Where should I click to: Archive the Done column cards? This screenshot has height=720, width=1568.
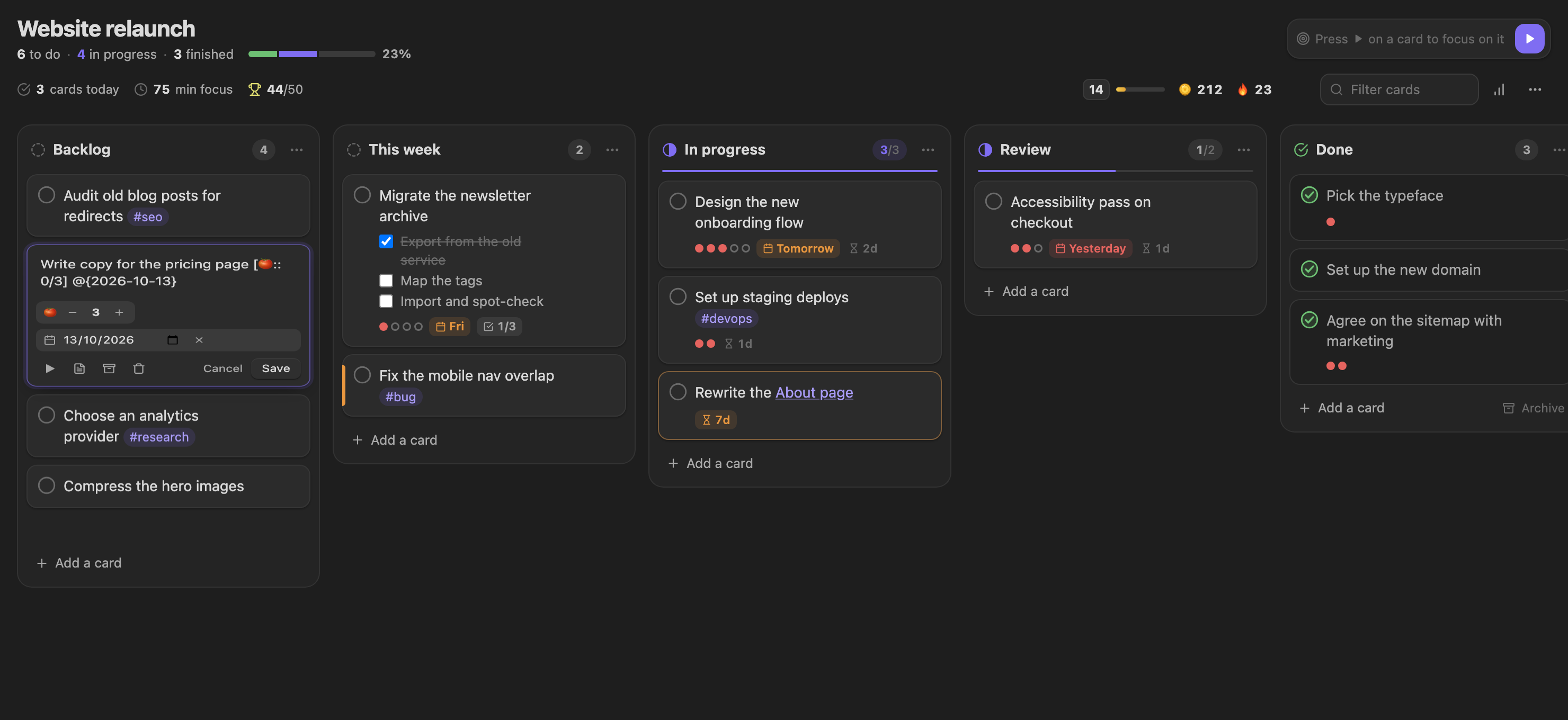1534,408
